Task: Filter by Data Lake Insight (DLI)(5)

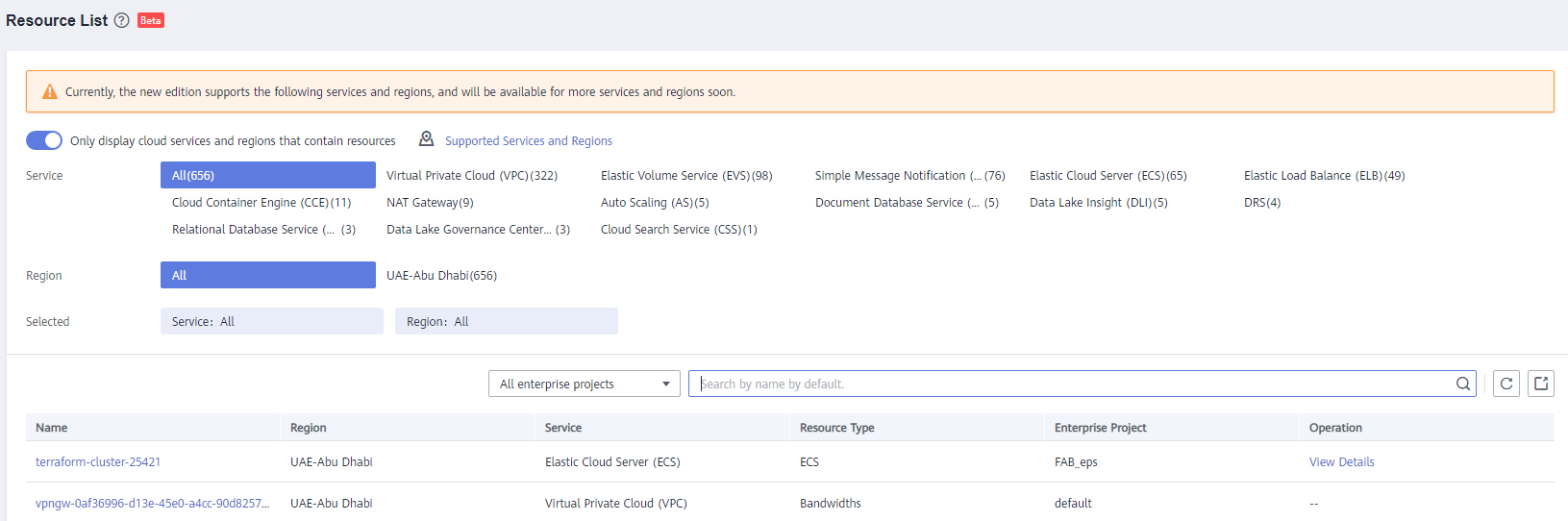Action: pyautogui.click(x=1099, y=202)
